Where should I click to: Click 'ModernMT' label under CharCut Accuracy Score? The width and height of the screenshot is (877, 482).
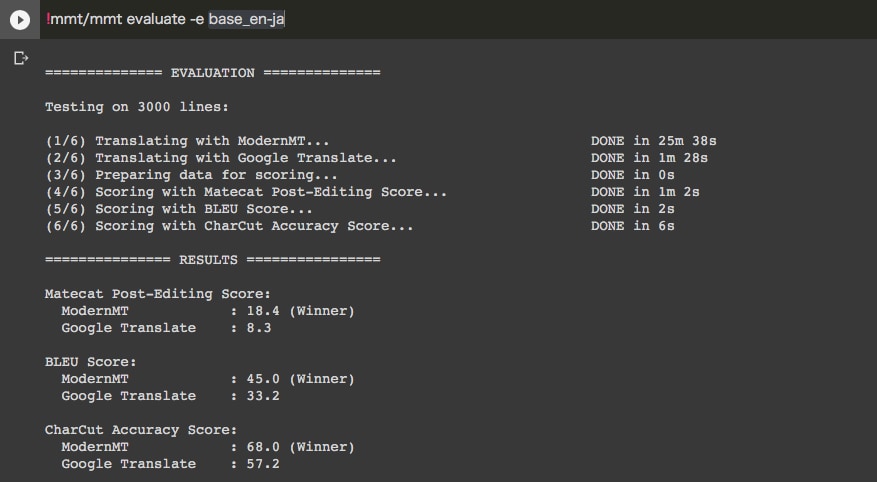95,447
